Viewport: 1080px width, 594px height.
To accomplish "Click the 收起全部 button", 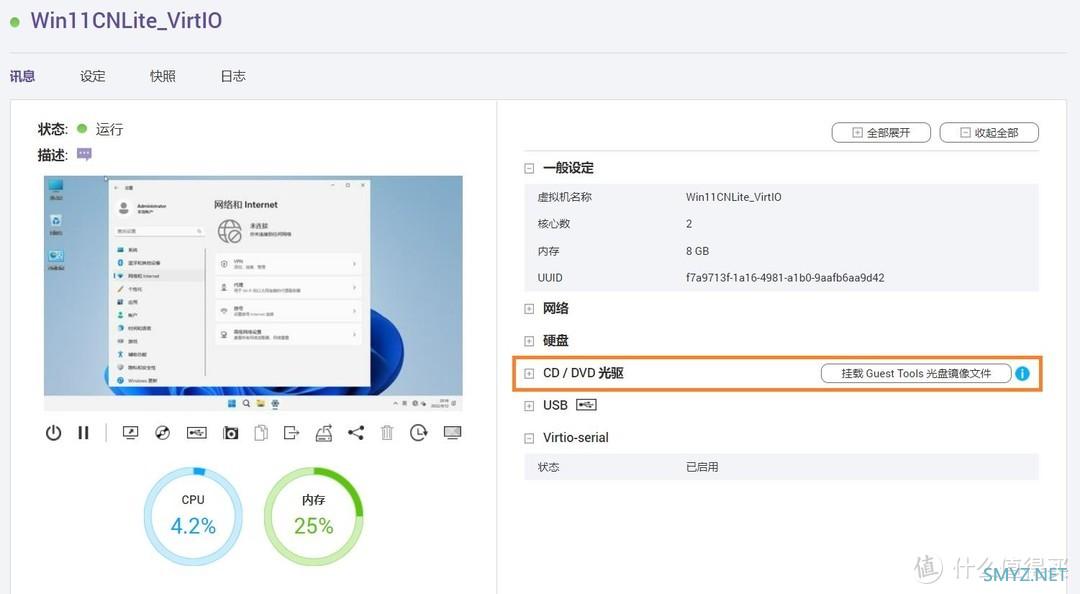I will (989, 132).
